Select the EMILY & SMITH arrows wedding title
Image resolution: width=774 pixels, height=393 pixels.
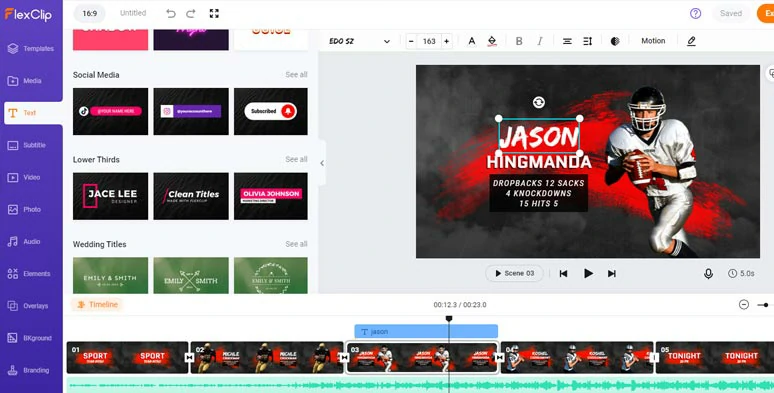191,275
